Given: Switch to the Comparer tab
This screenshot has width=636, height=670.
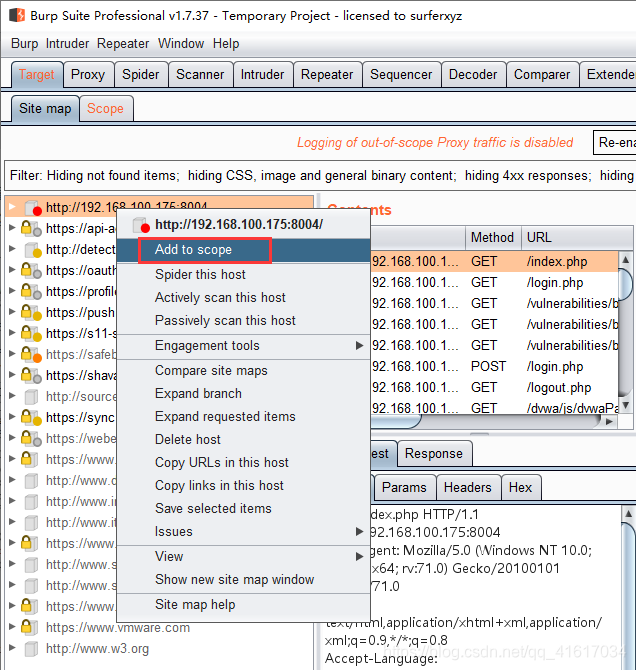Looking at the screenshot, I should point(542,75).
